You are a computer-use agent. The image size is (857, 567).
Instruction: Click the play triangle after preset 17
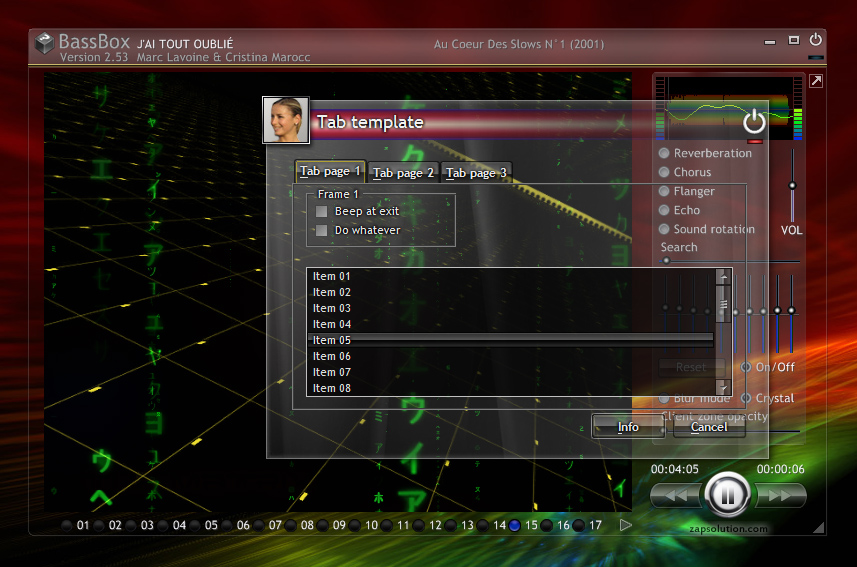coord(626,525)
